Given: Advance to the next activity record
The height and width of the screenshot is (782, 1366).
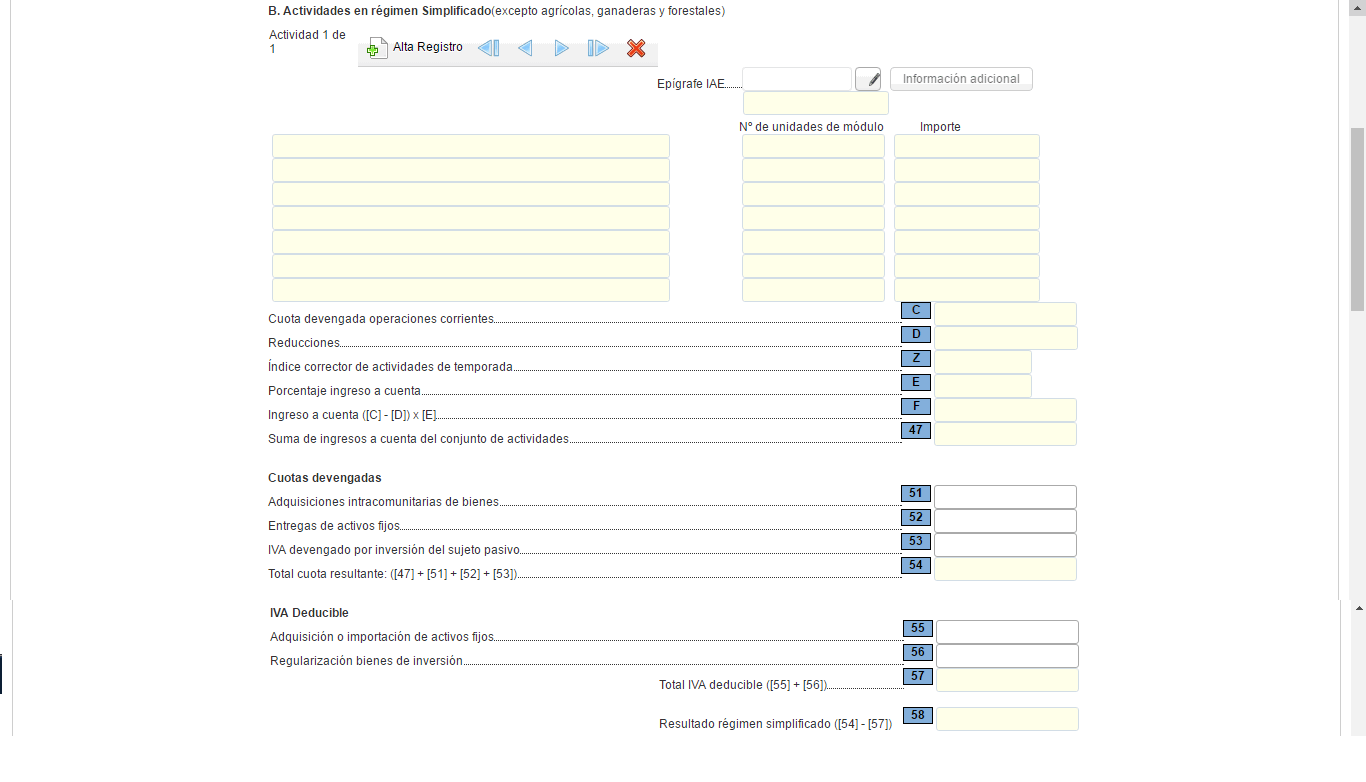Looking at the screenshot, I should tap(562, 48).
